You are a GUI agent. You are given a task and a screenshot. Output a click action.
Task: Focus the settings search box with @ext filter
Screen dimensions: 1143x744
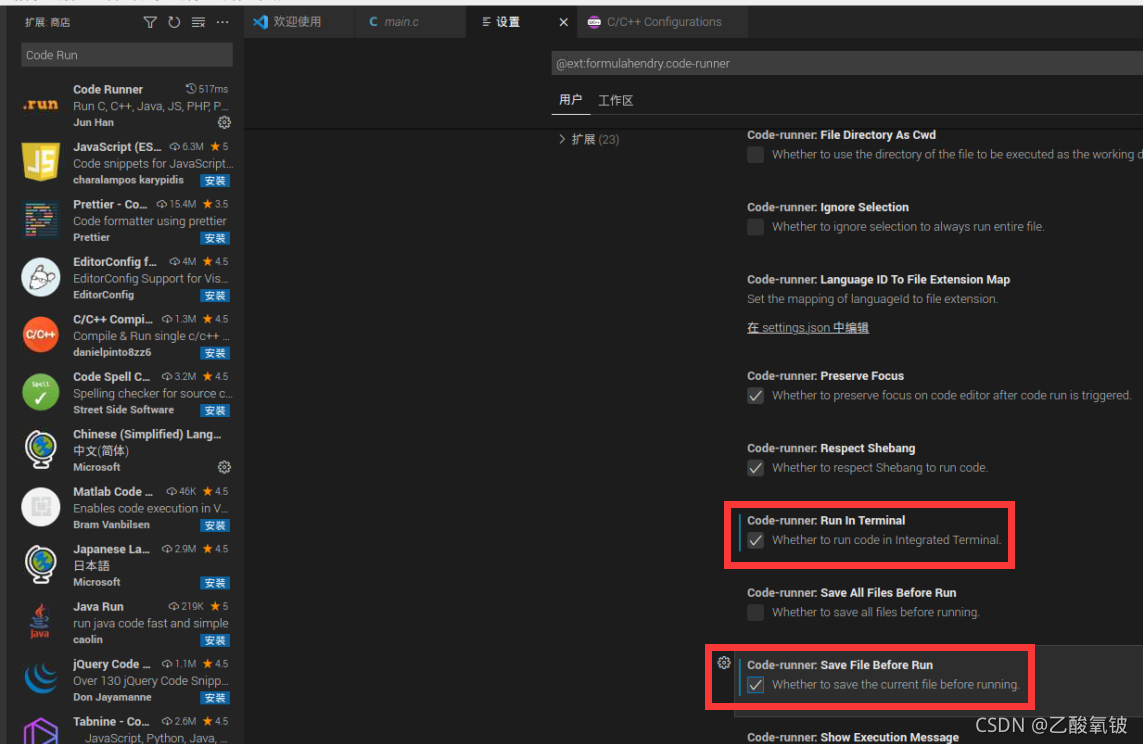tap(847, 63)
